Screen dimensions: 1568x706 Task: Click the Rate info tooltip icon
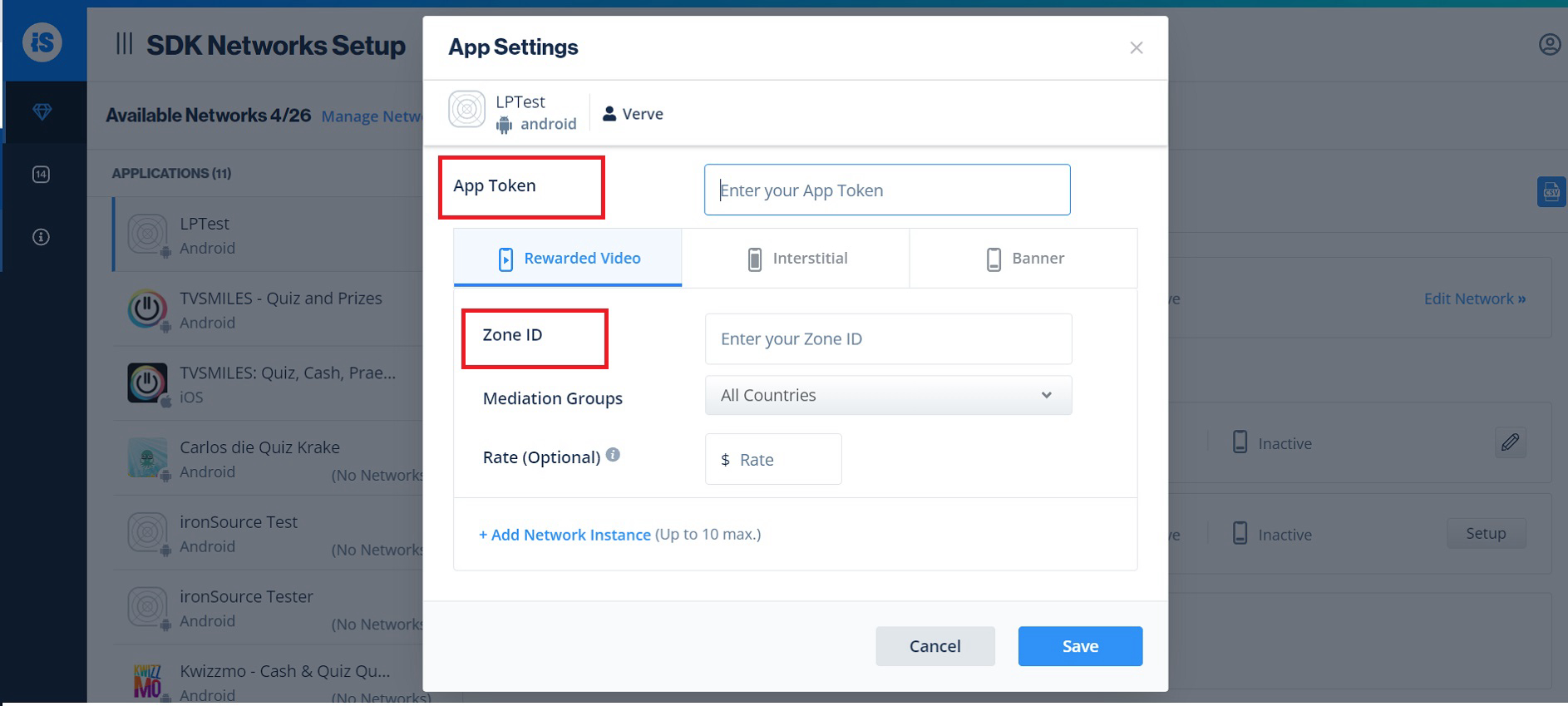click(x=613, y=455)
